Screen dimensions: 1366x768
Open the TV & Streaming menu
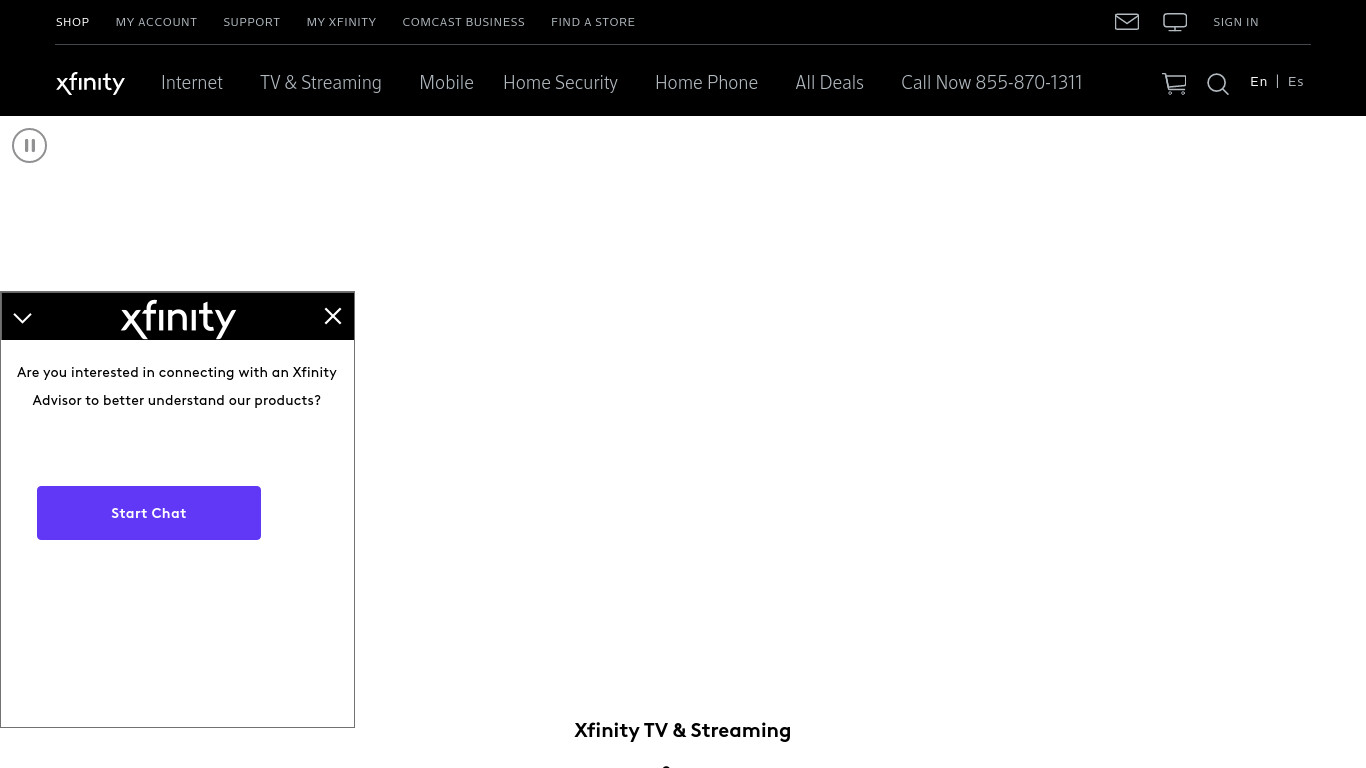[x=321, y=83]
